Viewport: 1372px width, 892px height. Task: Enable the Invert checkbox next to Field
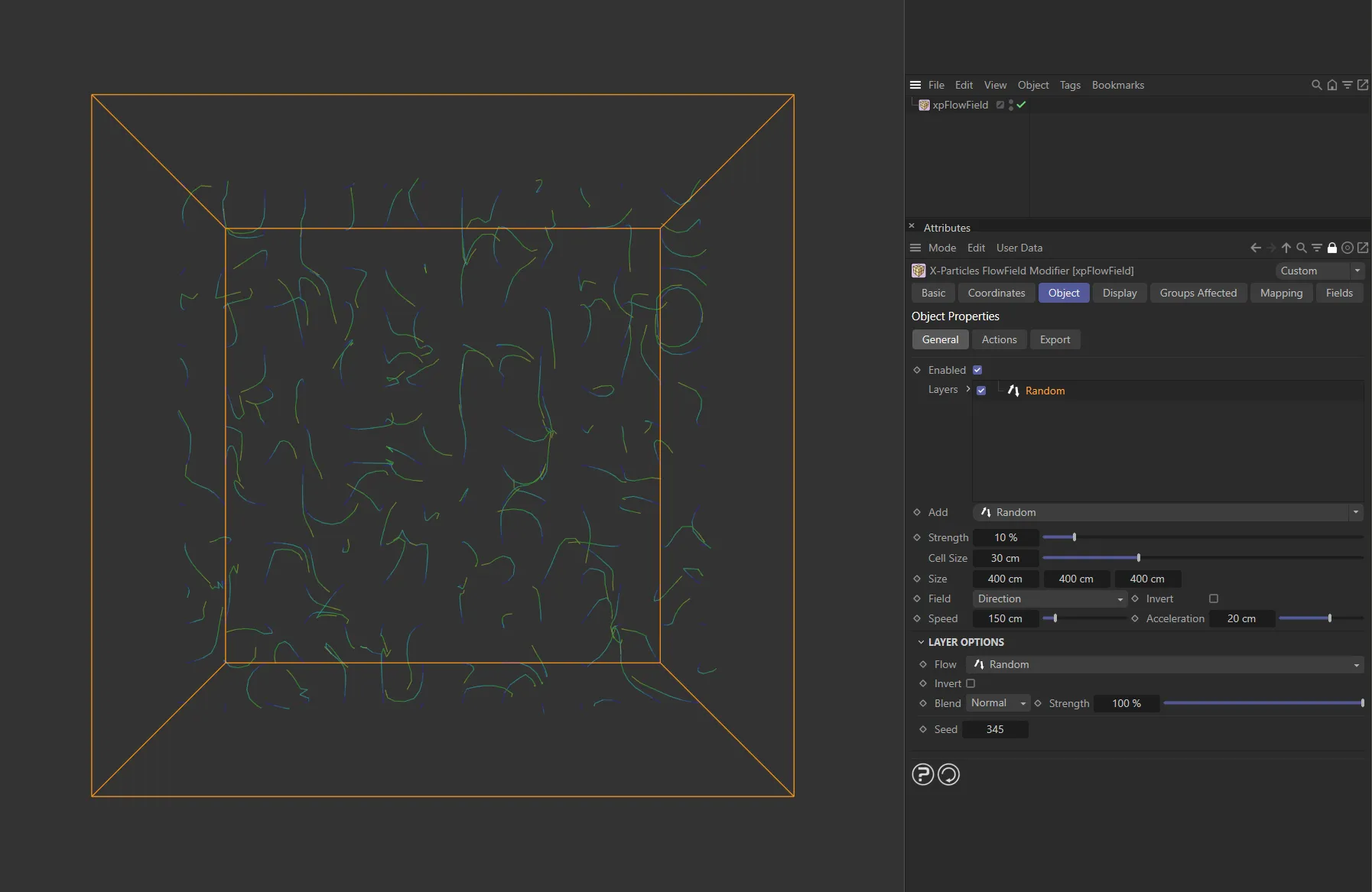pos(1214,598)
